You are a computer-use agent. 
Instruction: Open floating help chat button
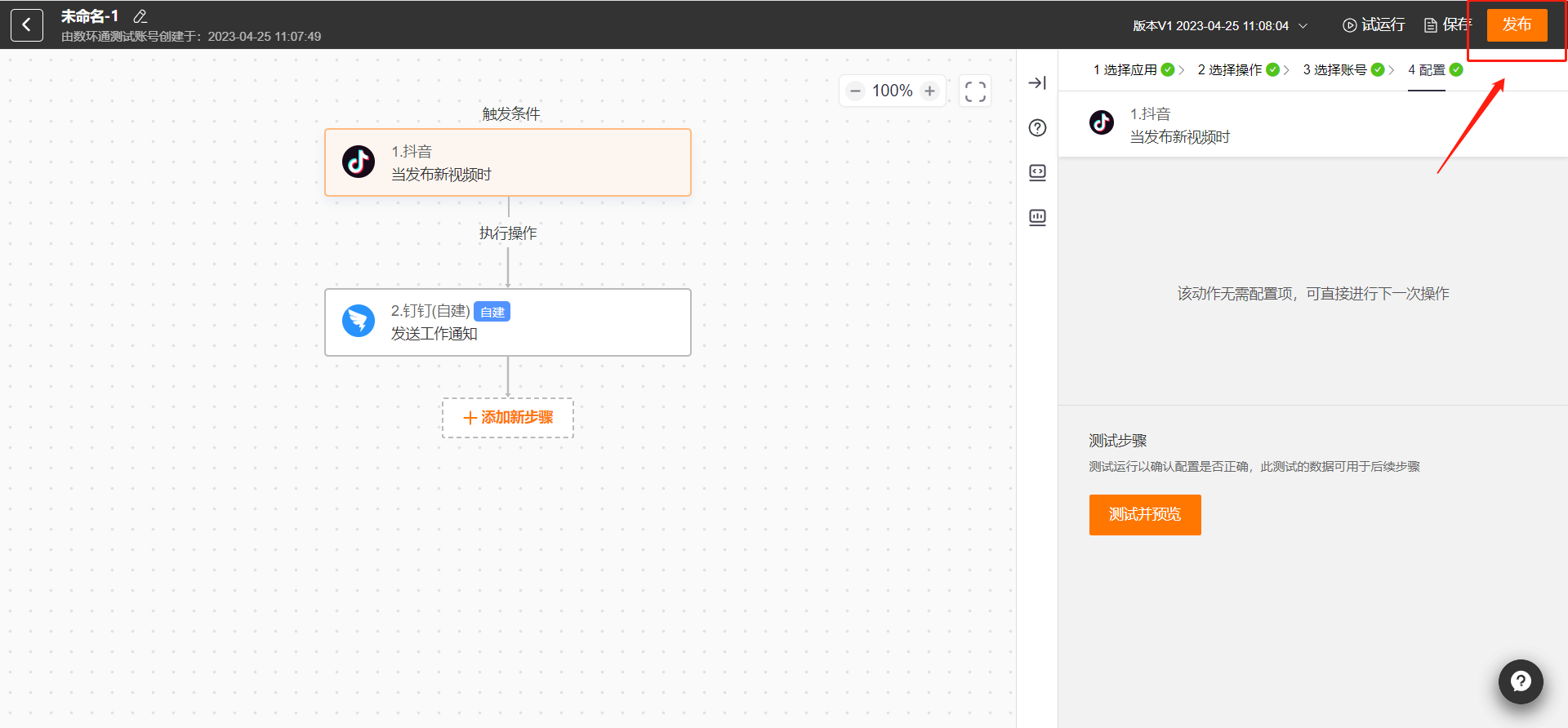click(x=1520, y=681)
